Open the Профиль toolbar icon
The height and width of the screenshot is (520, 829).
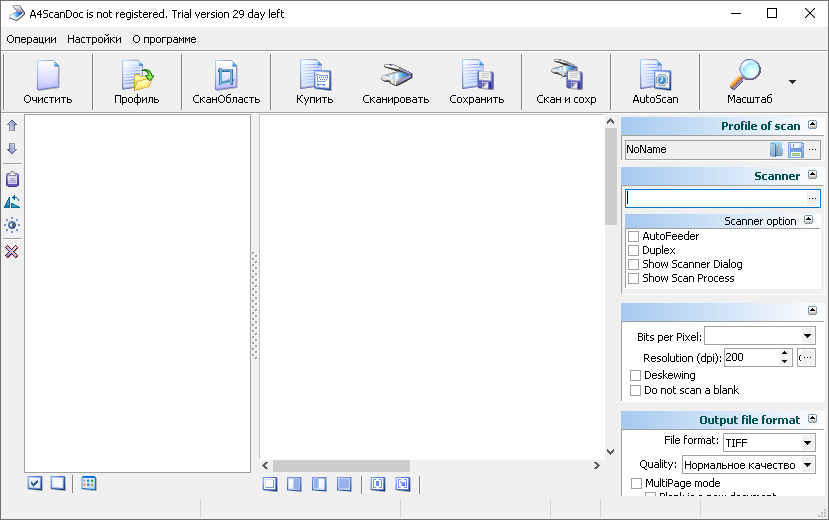click(136, 81)
